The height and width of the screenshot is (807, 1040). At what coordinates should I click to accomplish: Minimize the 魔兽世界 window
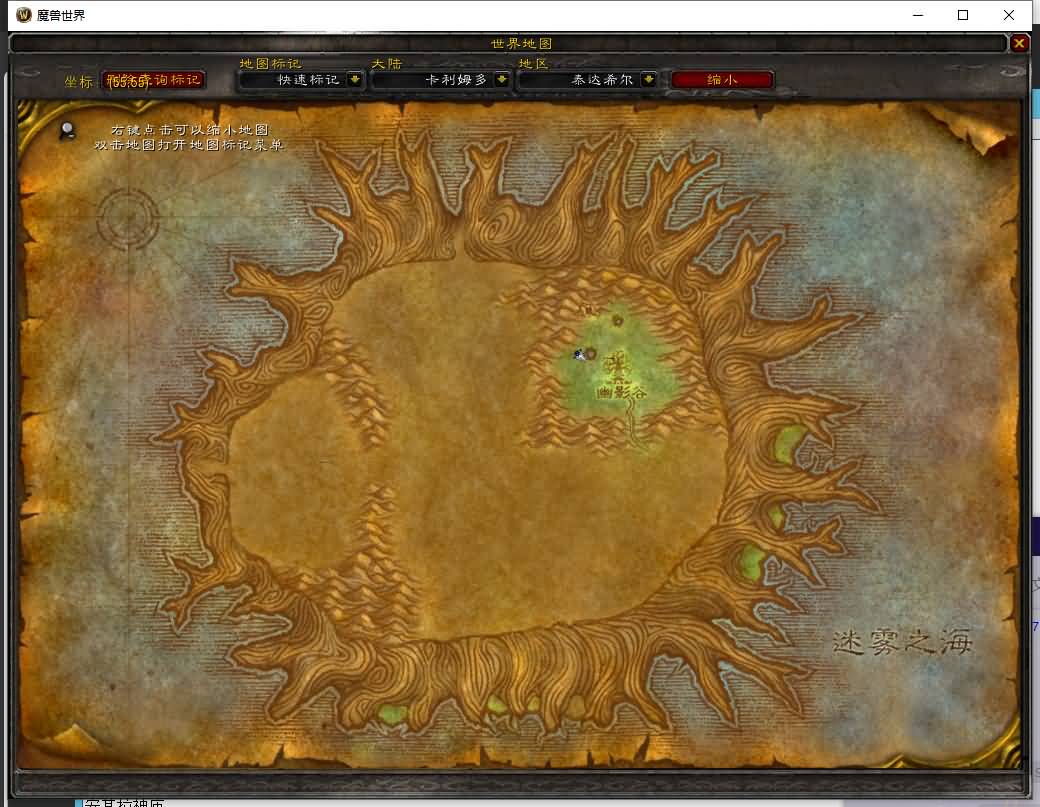pyautogui.click(x=916, y=15)
